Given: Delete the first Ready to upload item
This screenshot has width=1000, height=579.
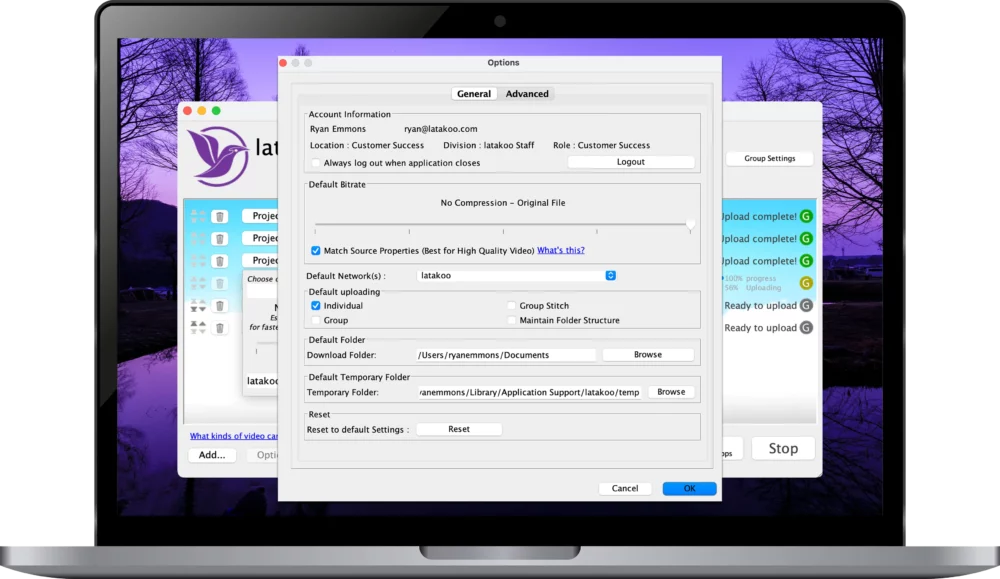Looking at the screenshot, I should (x=219, y=306).
